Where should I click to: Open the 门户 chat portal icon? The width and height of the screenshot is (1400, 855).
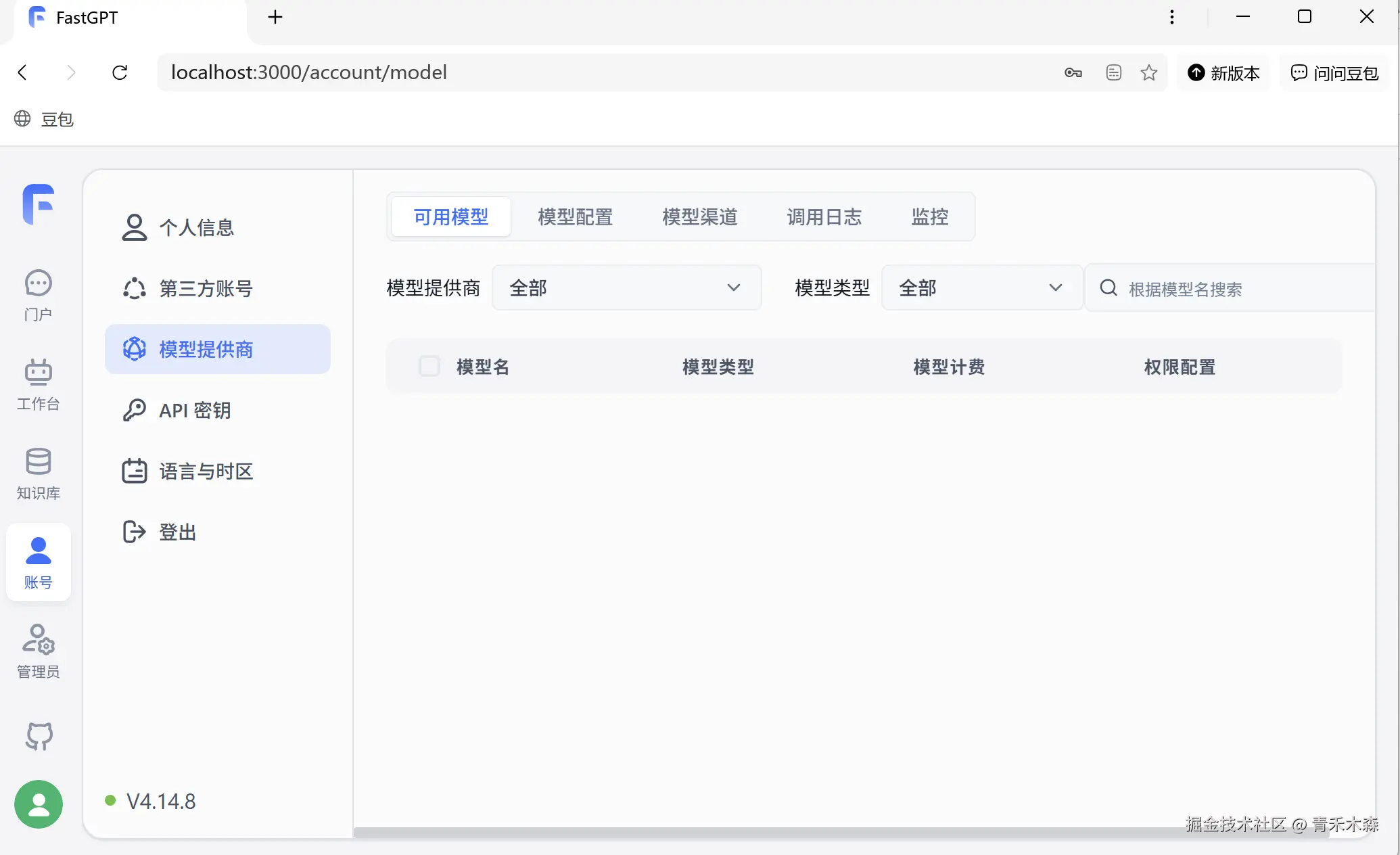(x=38, y=283)
